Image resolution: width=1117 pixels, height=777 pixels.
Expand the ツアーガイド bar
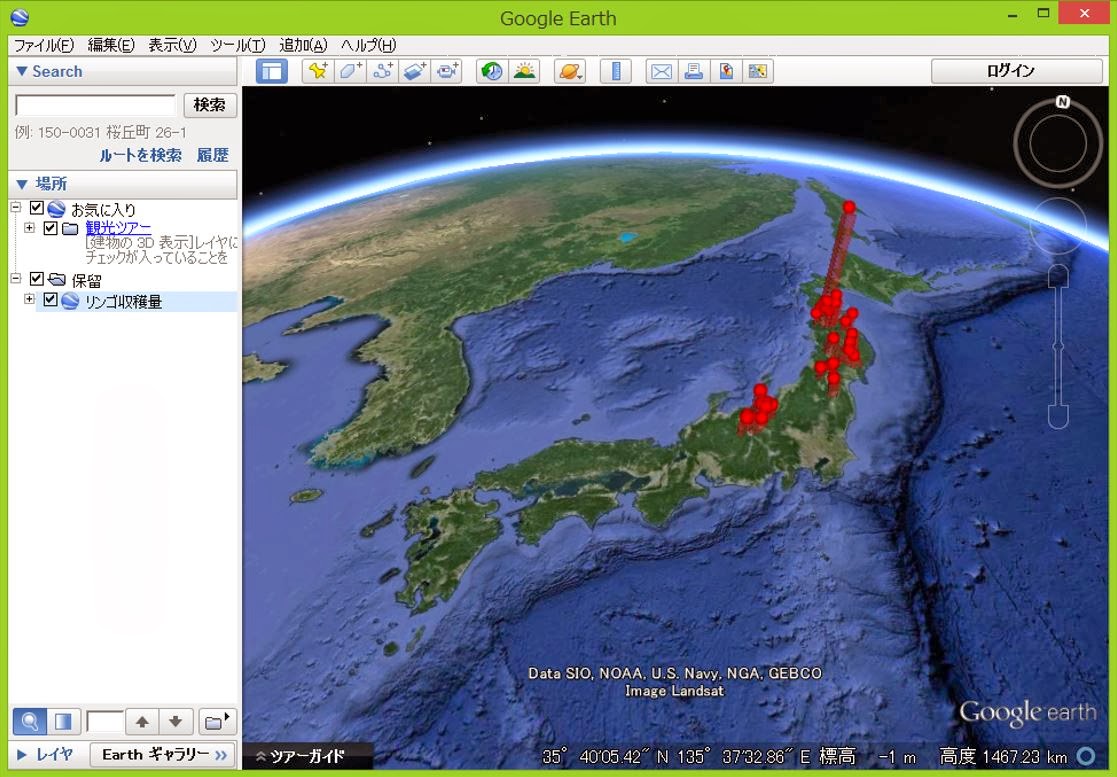(307, 756)
